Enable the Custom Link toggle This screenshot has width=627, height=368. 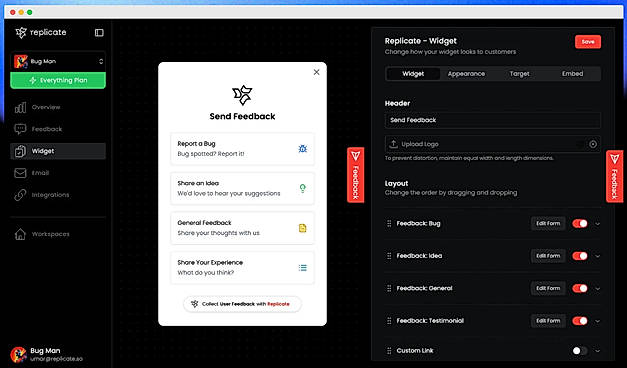tap(579, 351)
